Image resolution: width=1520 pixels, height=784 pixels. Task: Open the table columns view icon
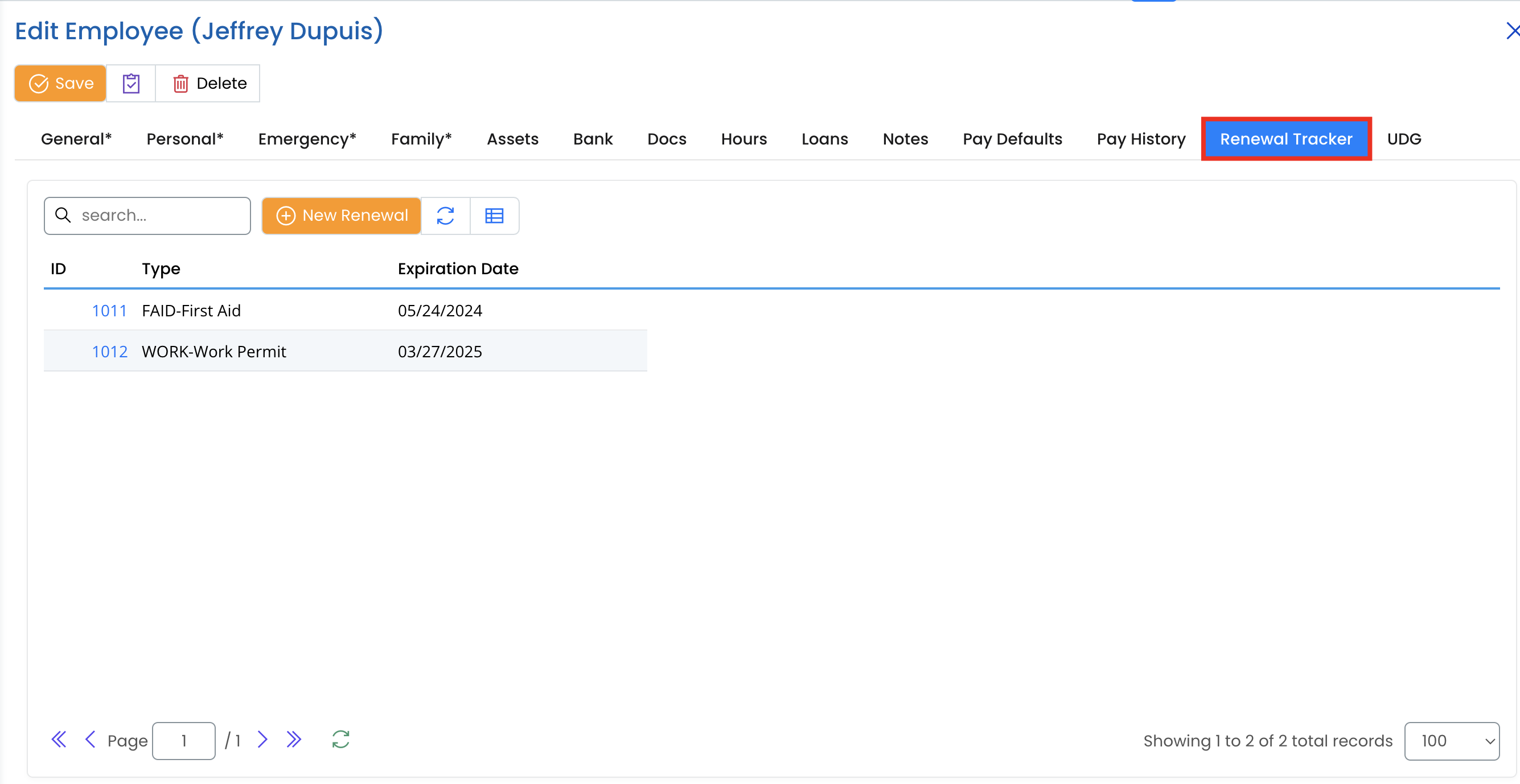[x=494, y=216]
